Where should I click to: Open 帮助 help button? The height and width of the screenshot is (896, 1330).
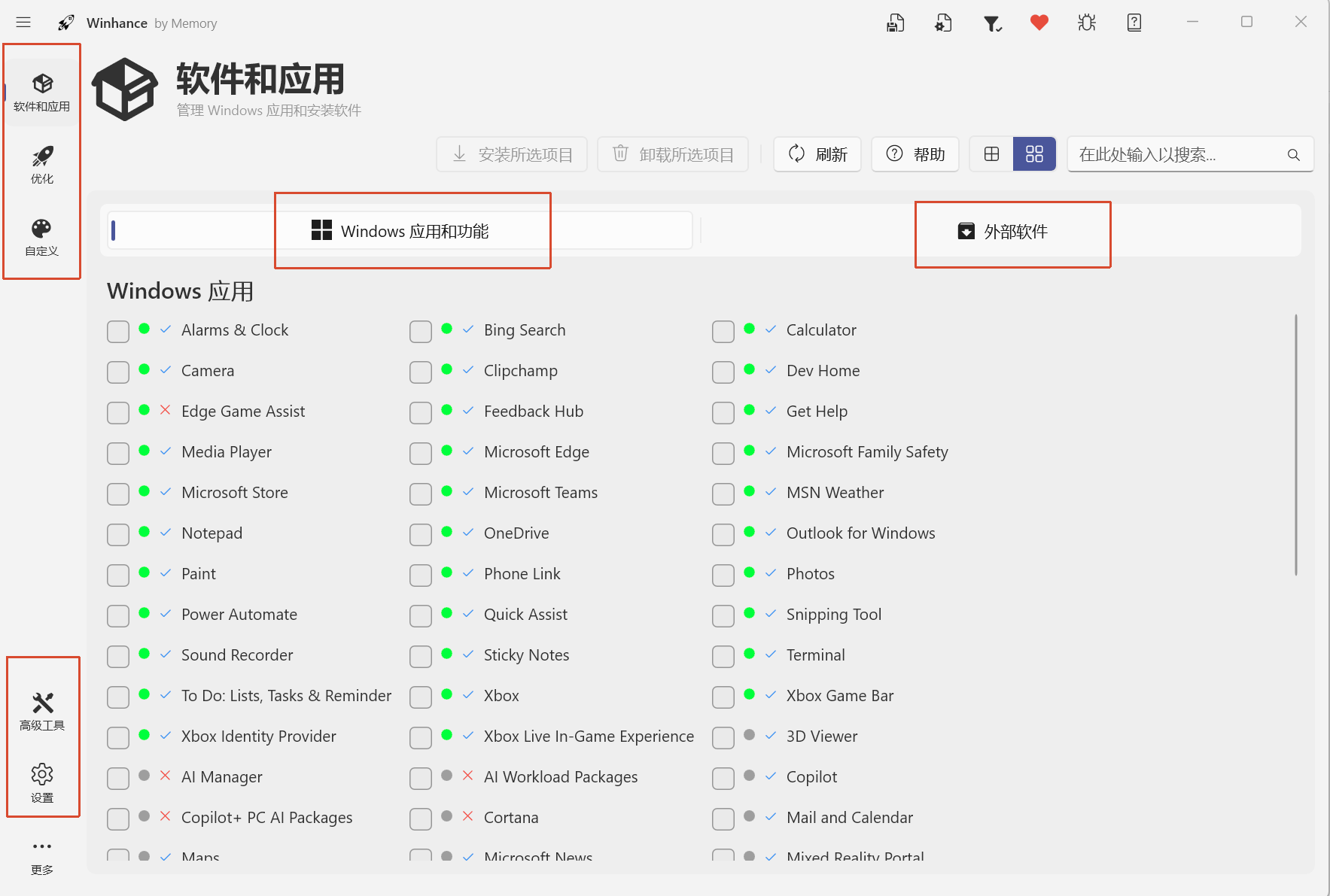tap(915, 154)
